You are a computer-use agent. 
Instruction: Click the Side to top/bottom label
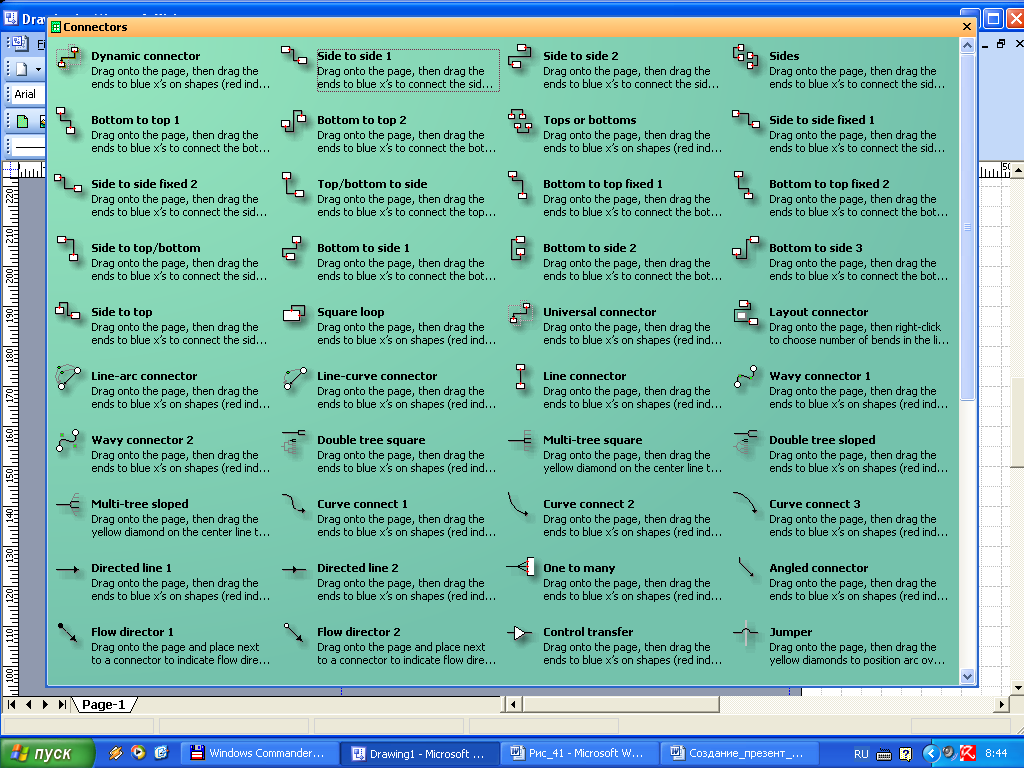click(x=146, y=248)
